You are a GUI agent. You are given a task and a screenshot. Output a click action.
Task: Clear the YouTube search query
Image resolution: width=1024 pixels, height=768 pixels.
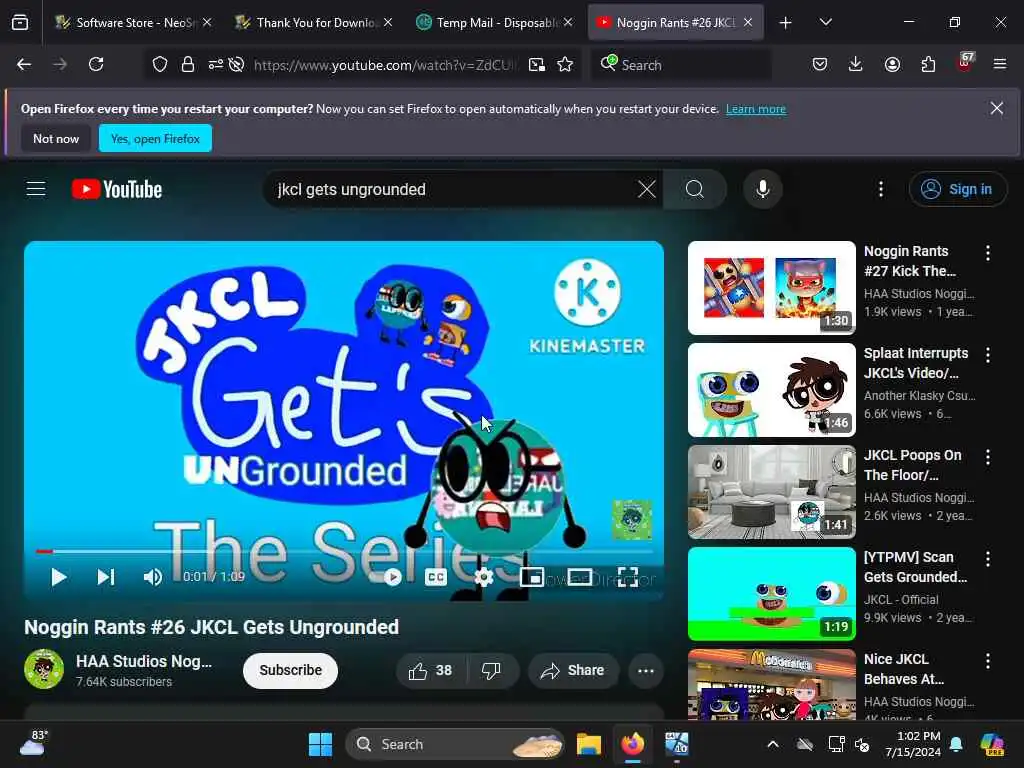point(647,189)
